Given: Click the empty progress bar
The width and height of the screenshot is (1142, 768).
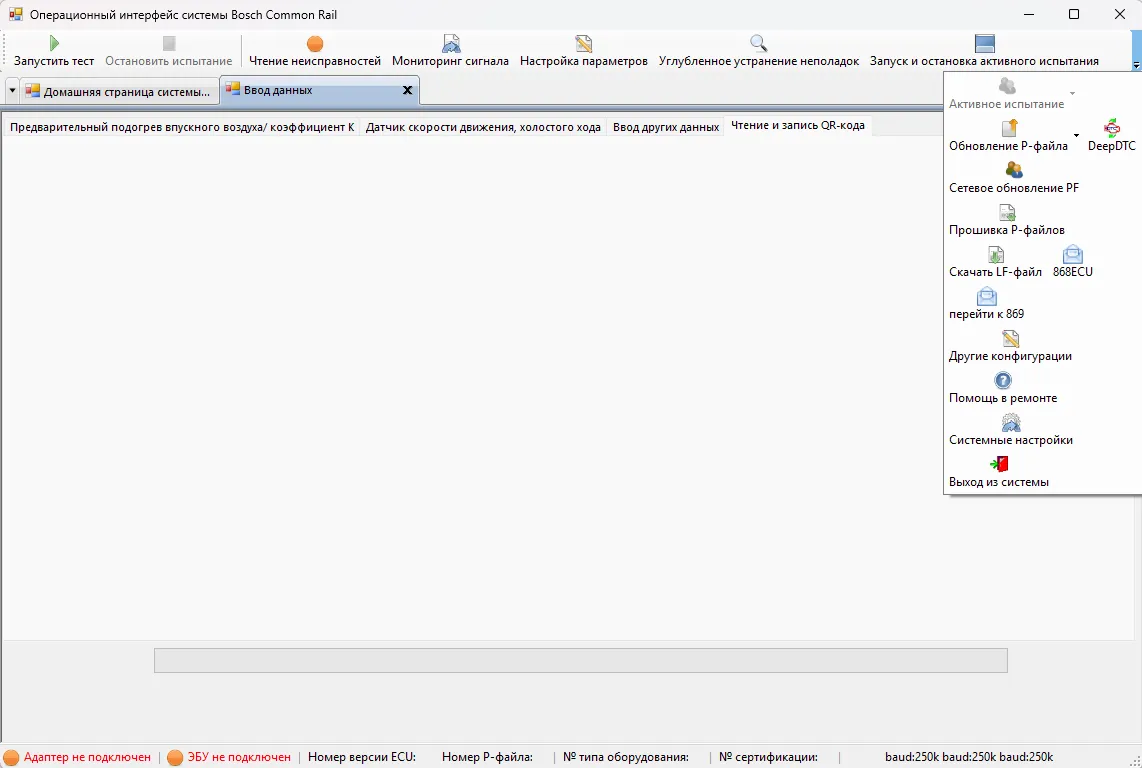Looking at the screenshot, I should coord(580,661).
